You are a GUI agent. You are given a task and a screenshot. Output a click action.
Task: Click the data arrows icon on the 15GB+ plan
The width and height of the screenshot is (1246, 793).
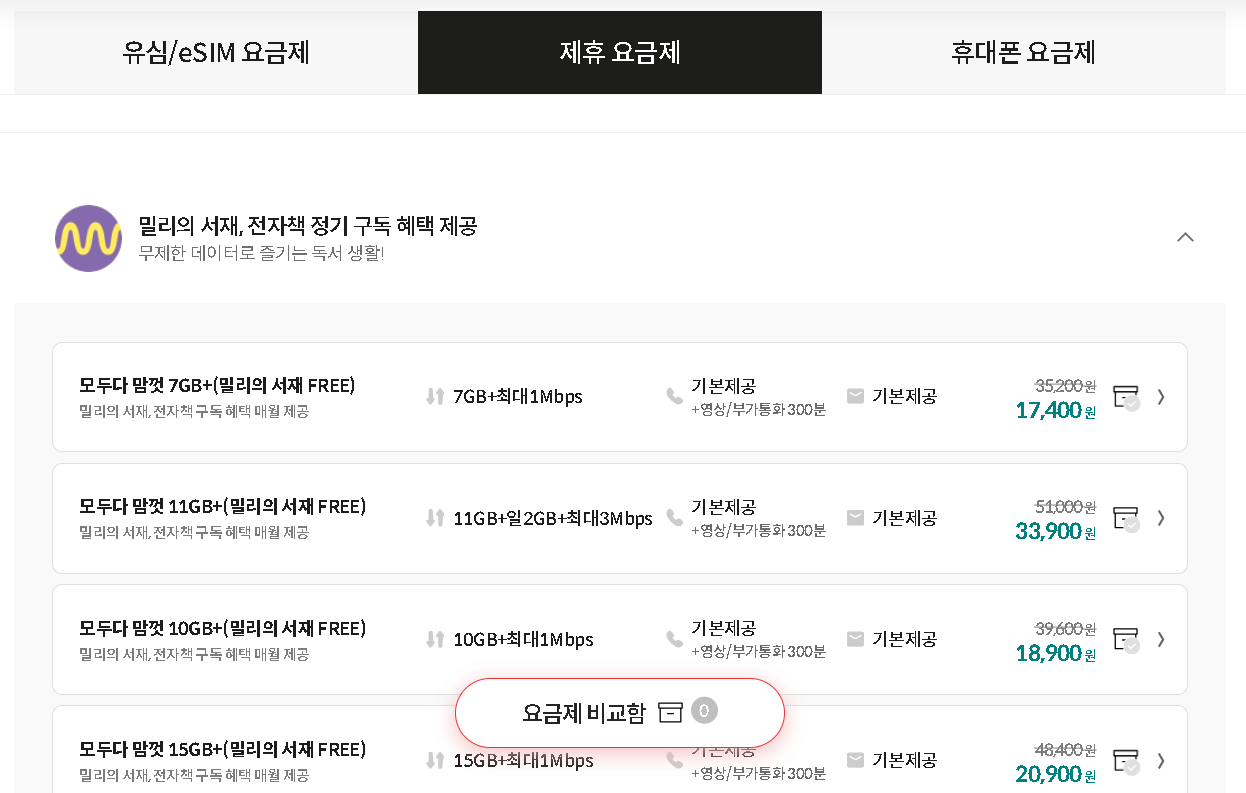pyautogui.click(x=434, y=761)
